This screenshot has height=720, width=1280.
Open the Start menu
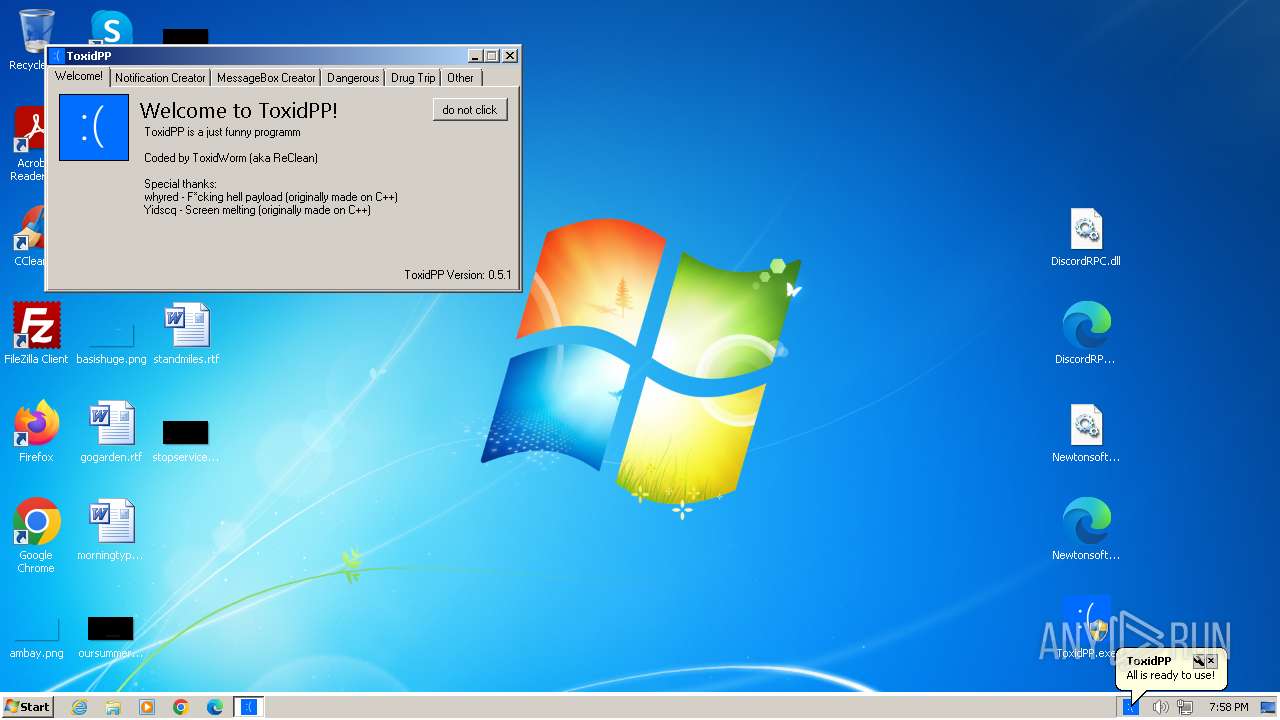tap(27, 707)
